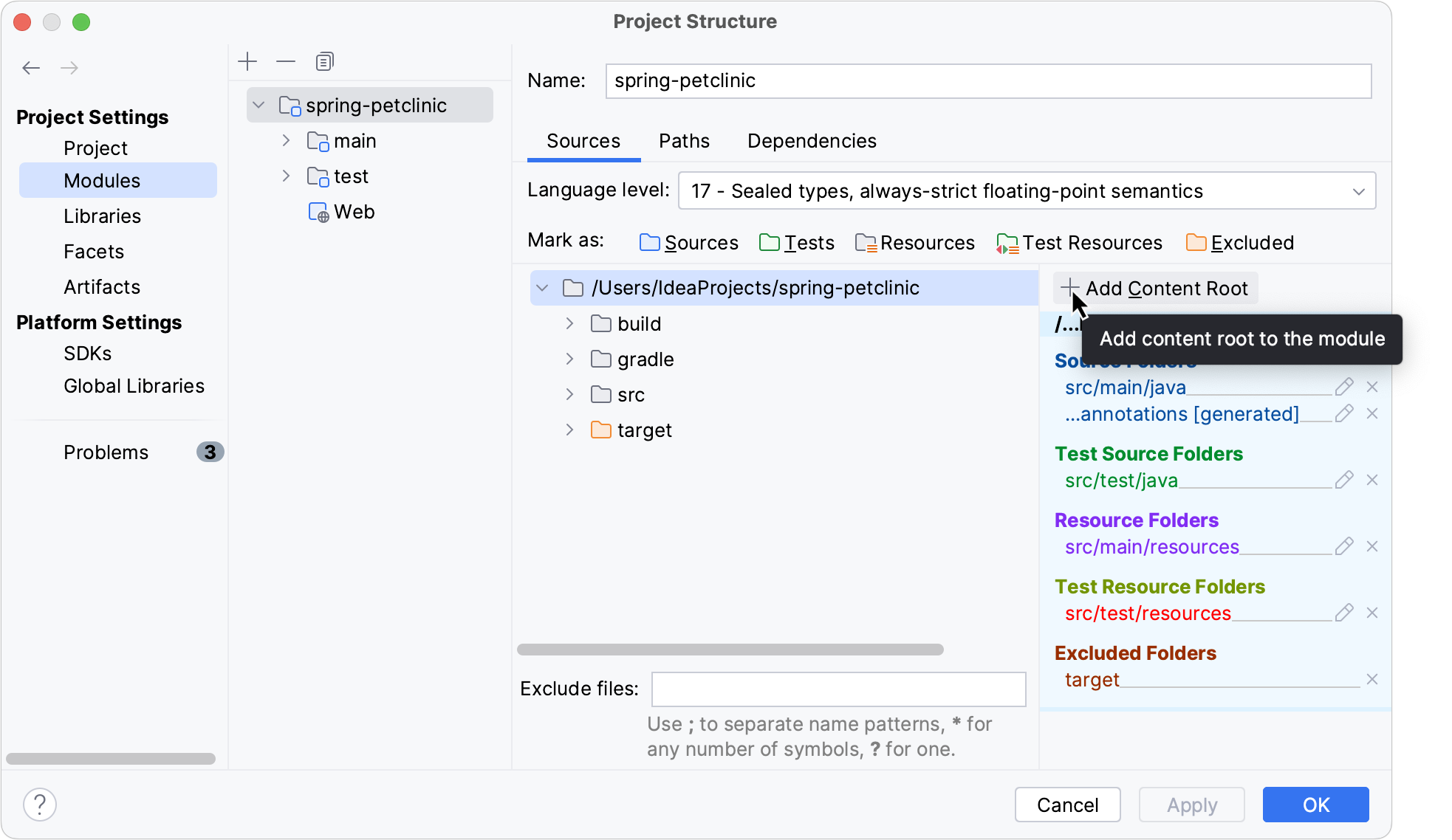Expand the main module node
1452x840 pixels.
[x=287, y=140]
